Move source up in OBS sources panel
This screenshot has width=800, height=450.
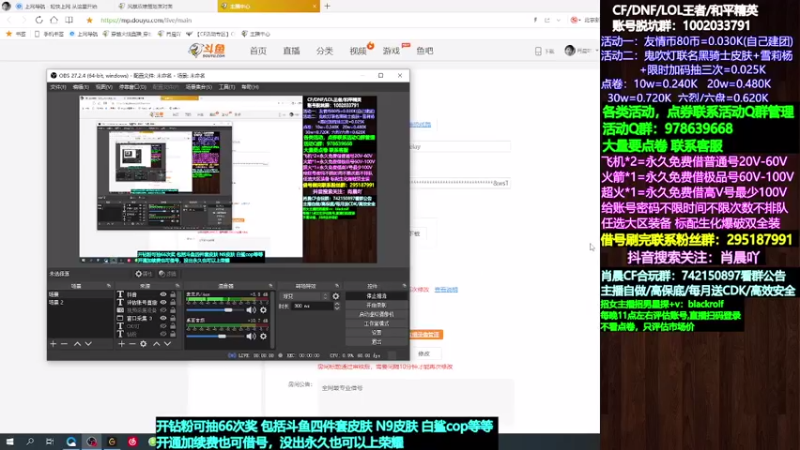[156, 344]
